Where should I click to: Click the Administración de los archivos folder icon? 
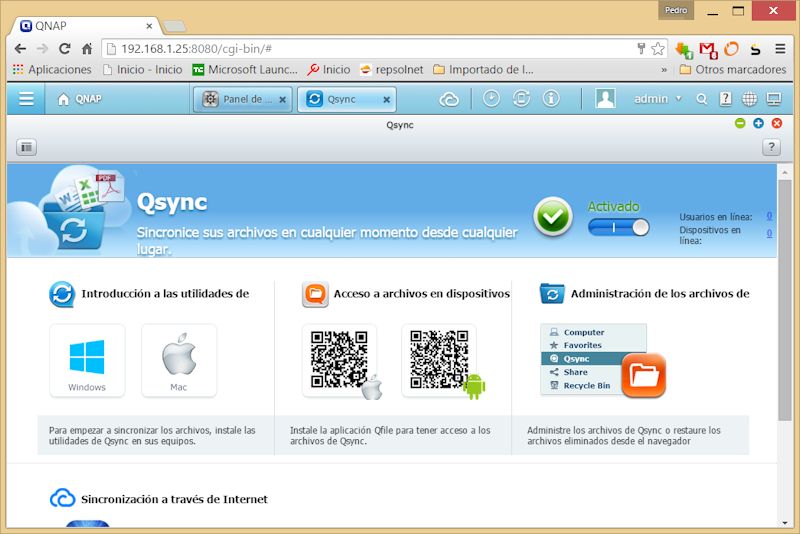click(552, 294)
